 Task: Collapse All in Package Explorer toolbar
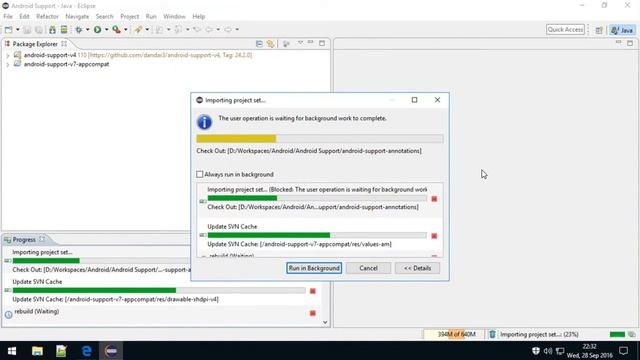point(259,43)
